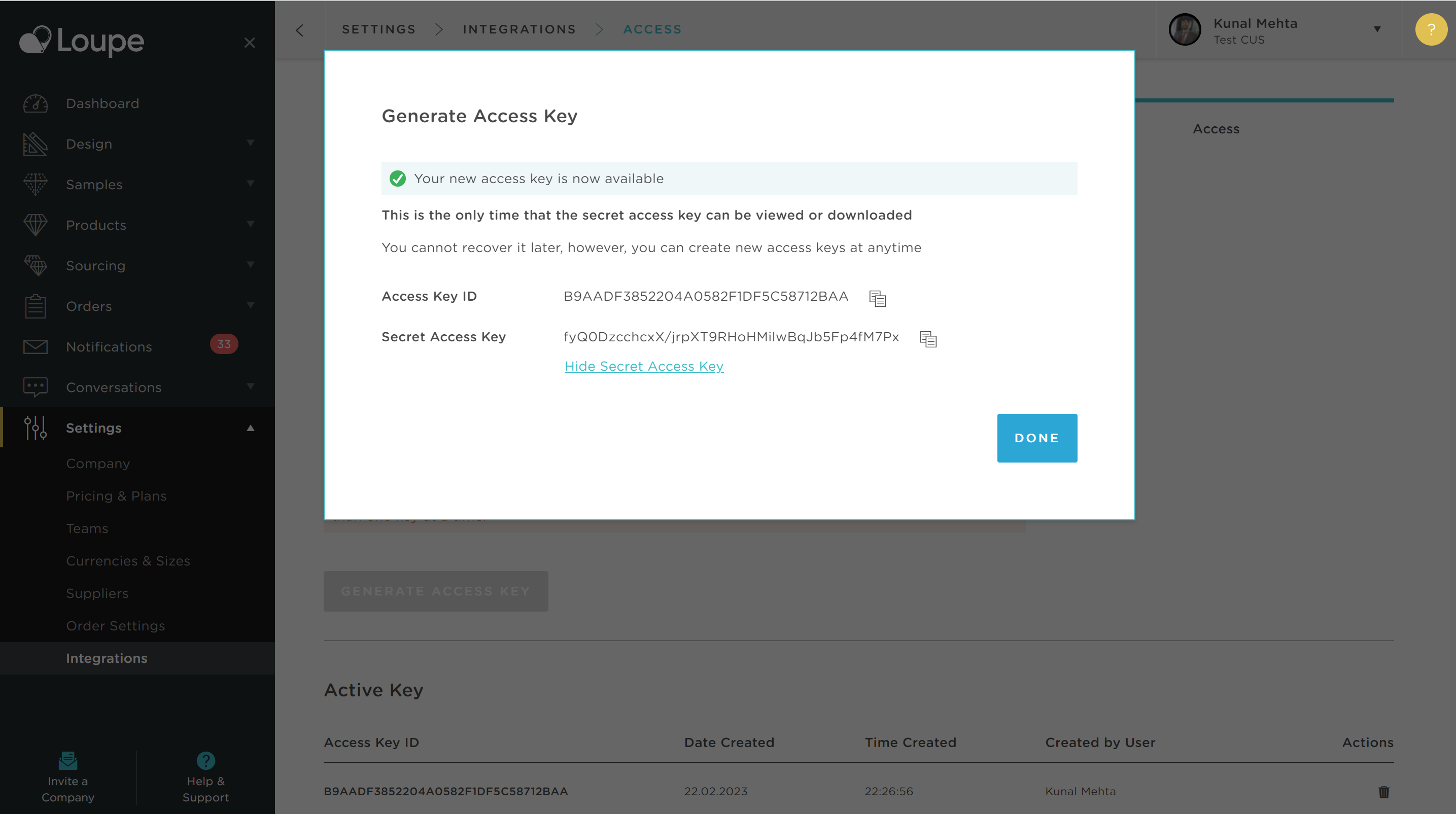Click the Products gem icon

click(x=35, y=225)
